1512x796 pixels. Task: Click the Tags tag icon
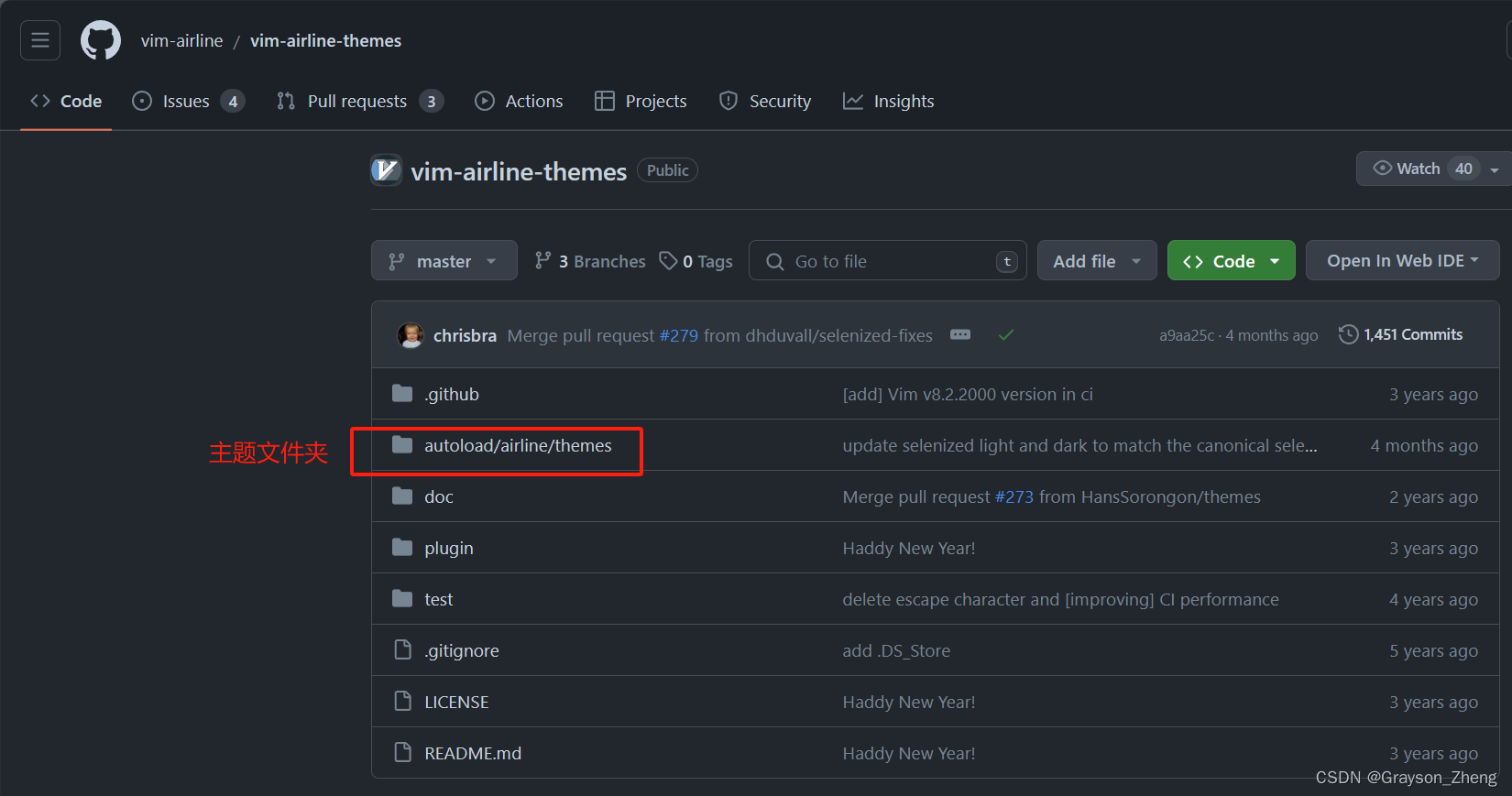[x=668, y=261]
